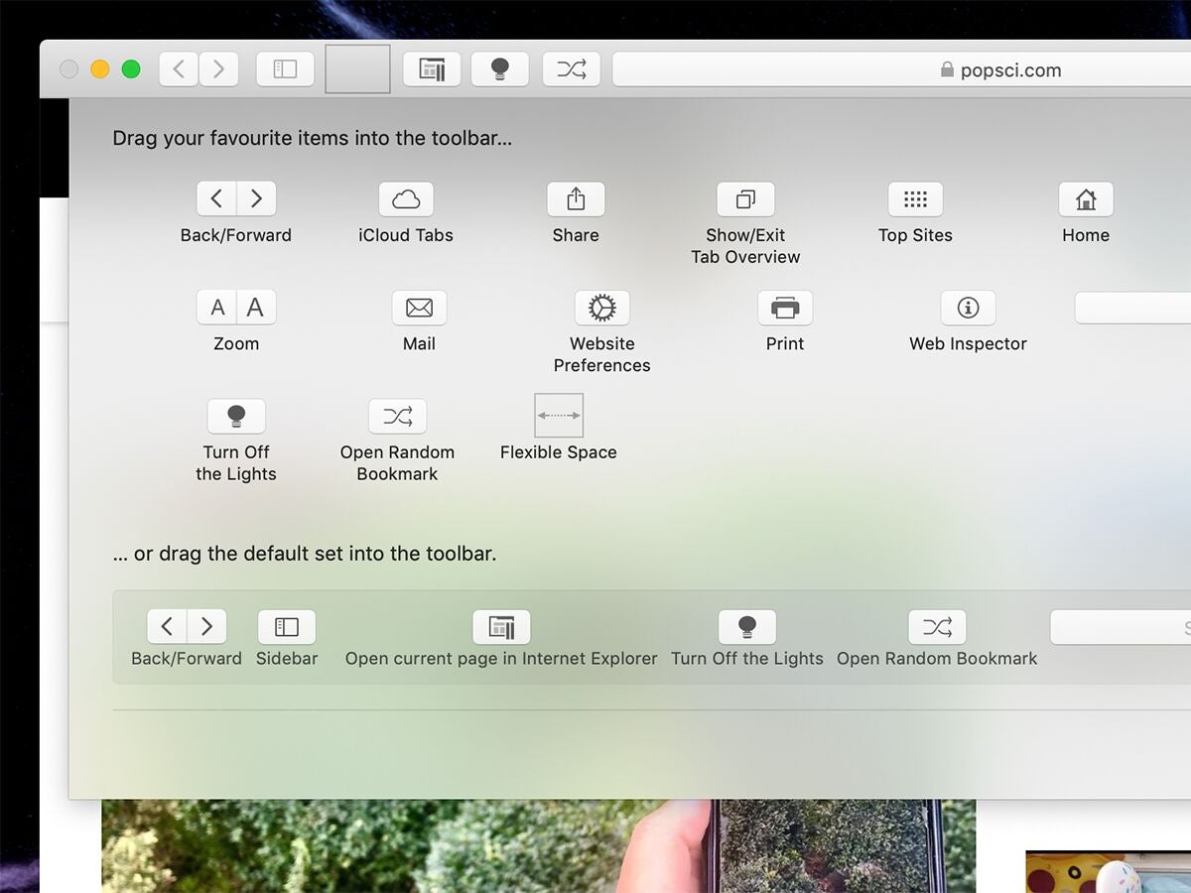Click the empty tab thumbnail in the toolbar
This screenshot has height=893, width=1191.
pyautogui.click(x=356, y=68)
